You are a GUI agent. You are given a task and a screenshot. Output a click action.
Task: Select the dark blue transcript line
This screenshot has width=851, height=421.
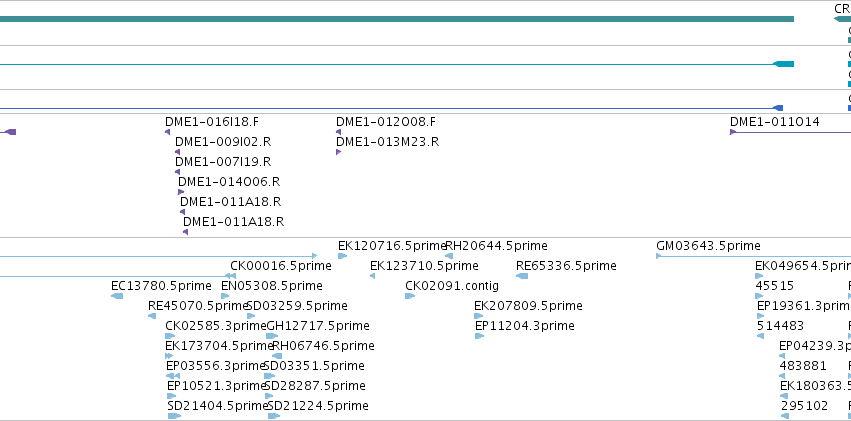pos(391,108)
